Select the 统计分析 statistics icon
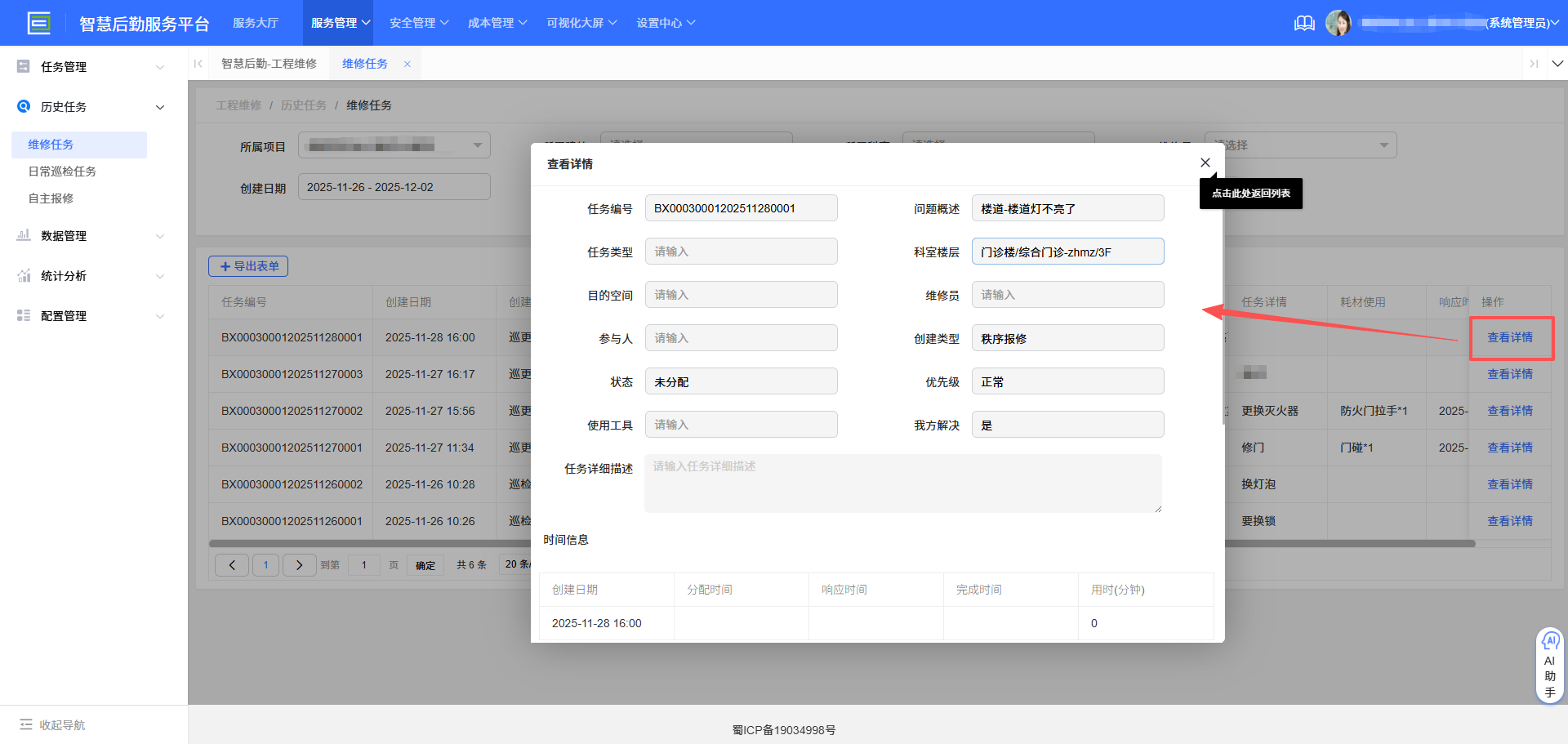Image resolution: width=1568 pixels, height=744 pixels. tap(23, 275)
